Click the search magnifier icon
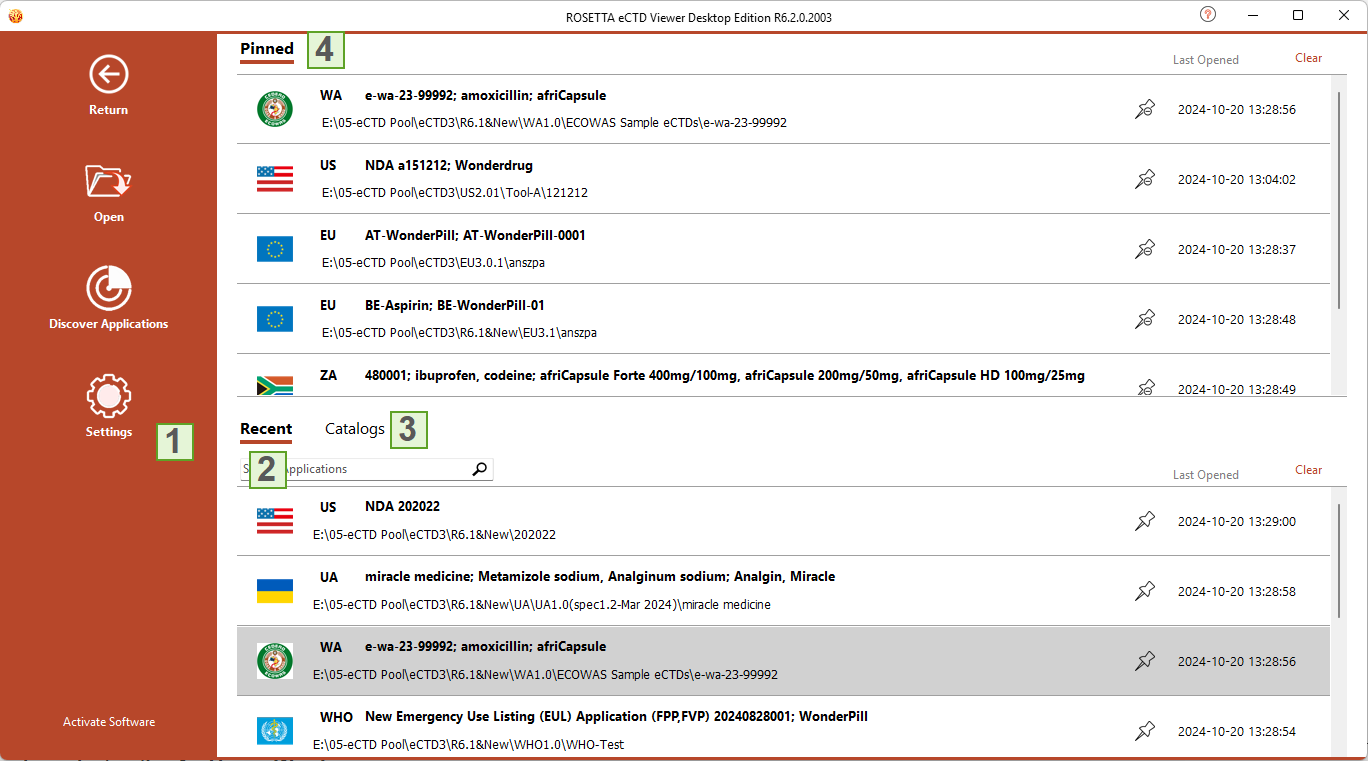1368x761 pixels. (480, 469)
